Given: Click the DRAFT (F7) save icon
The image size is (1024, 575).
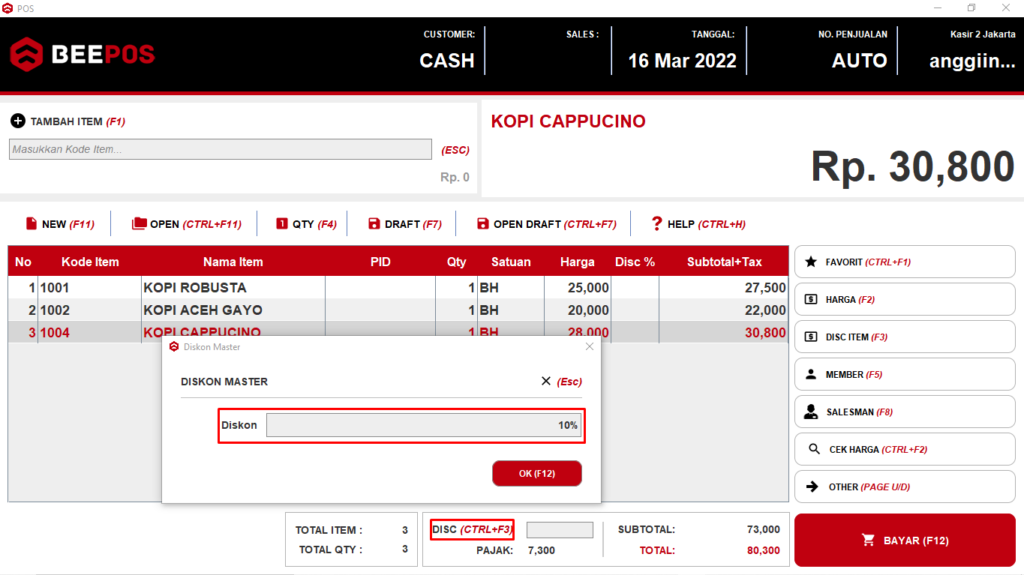Looking at the screenshot, I should tap(374, 223).
